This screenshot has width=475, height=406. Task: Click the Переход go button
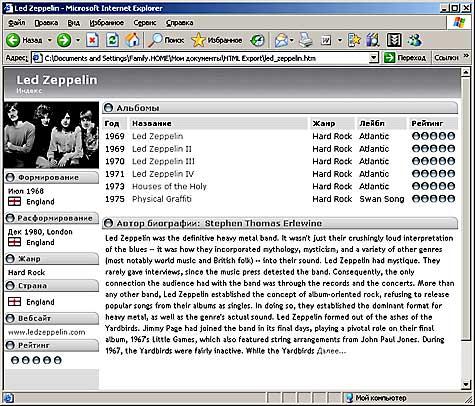coord(405,58)
